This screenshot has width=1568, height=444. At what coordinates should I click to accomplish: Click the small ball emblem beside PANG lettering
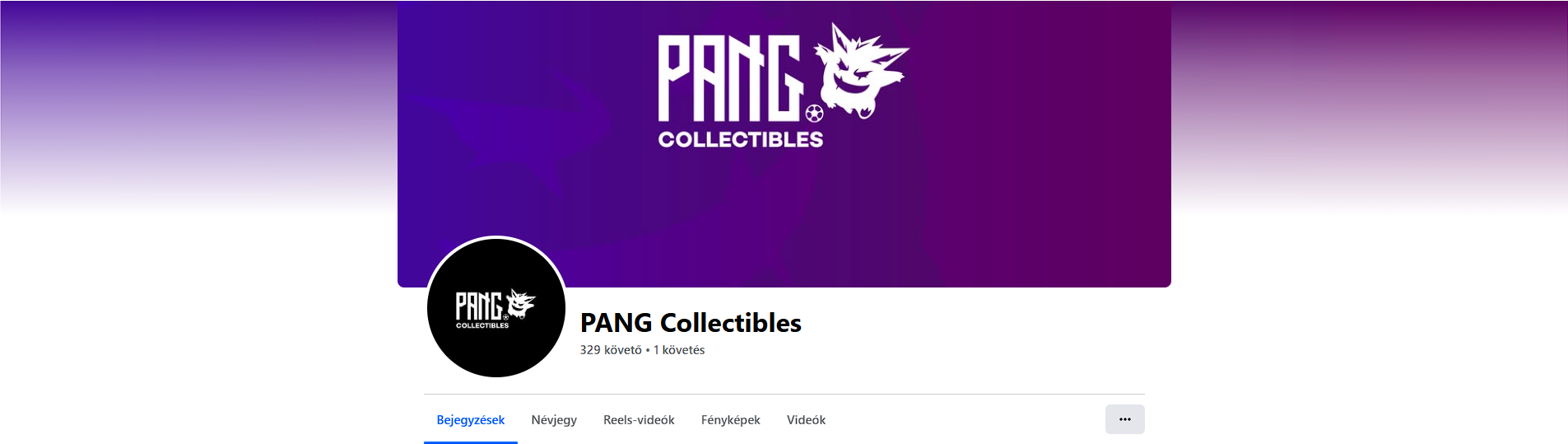pos(814,113)
